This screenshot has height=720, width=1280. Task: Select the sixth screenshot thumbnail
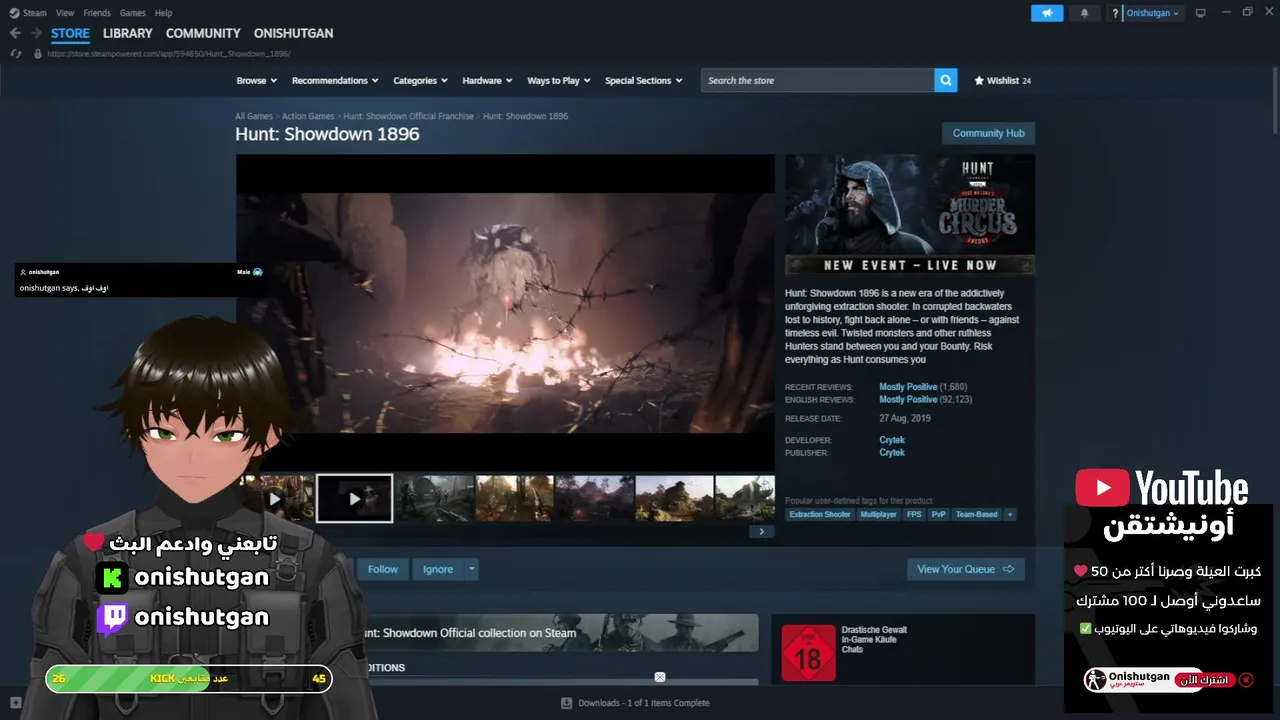[x=674, y=498]
